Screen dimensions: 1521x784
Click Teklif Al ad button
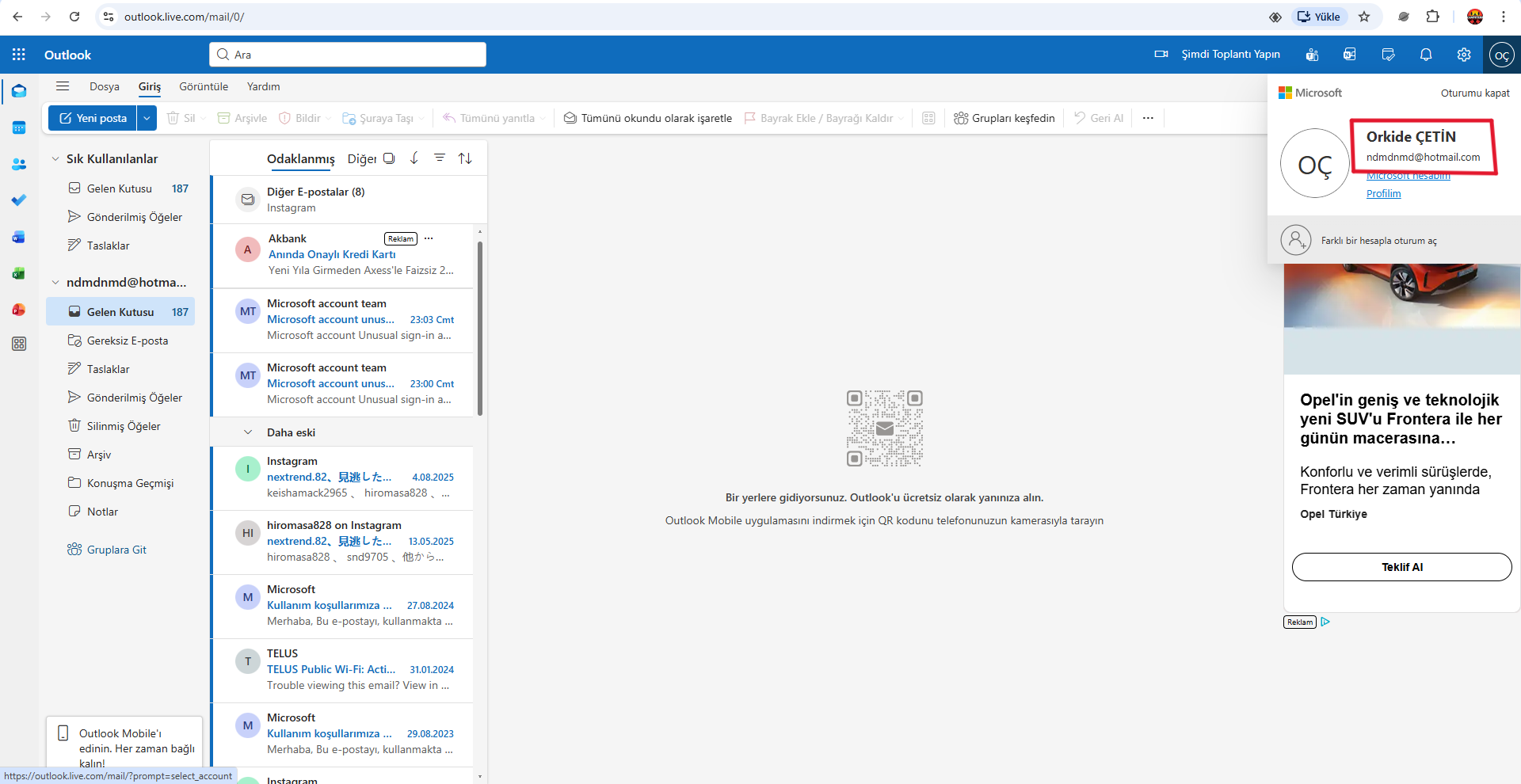(1402, 567)
